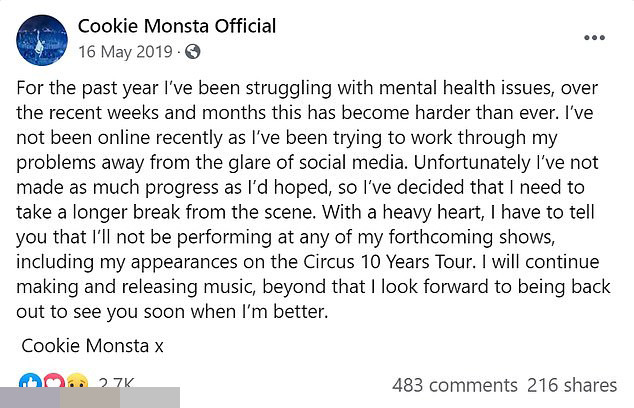Open the three-dot post options menu
634x408 pixels.
click(x=594, y=38)
